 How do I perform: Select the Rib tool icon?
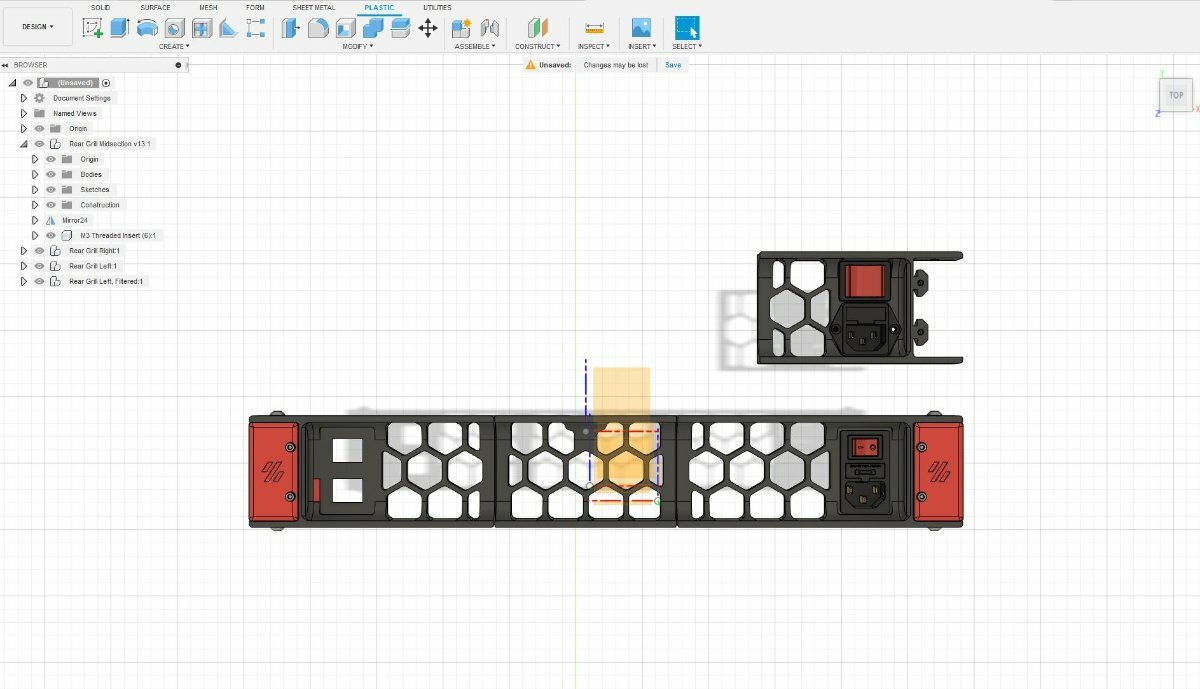pos(228,28)
